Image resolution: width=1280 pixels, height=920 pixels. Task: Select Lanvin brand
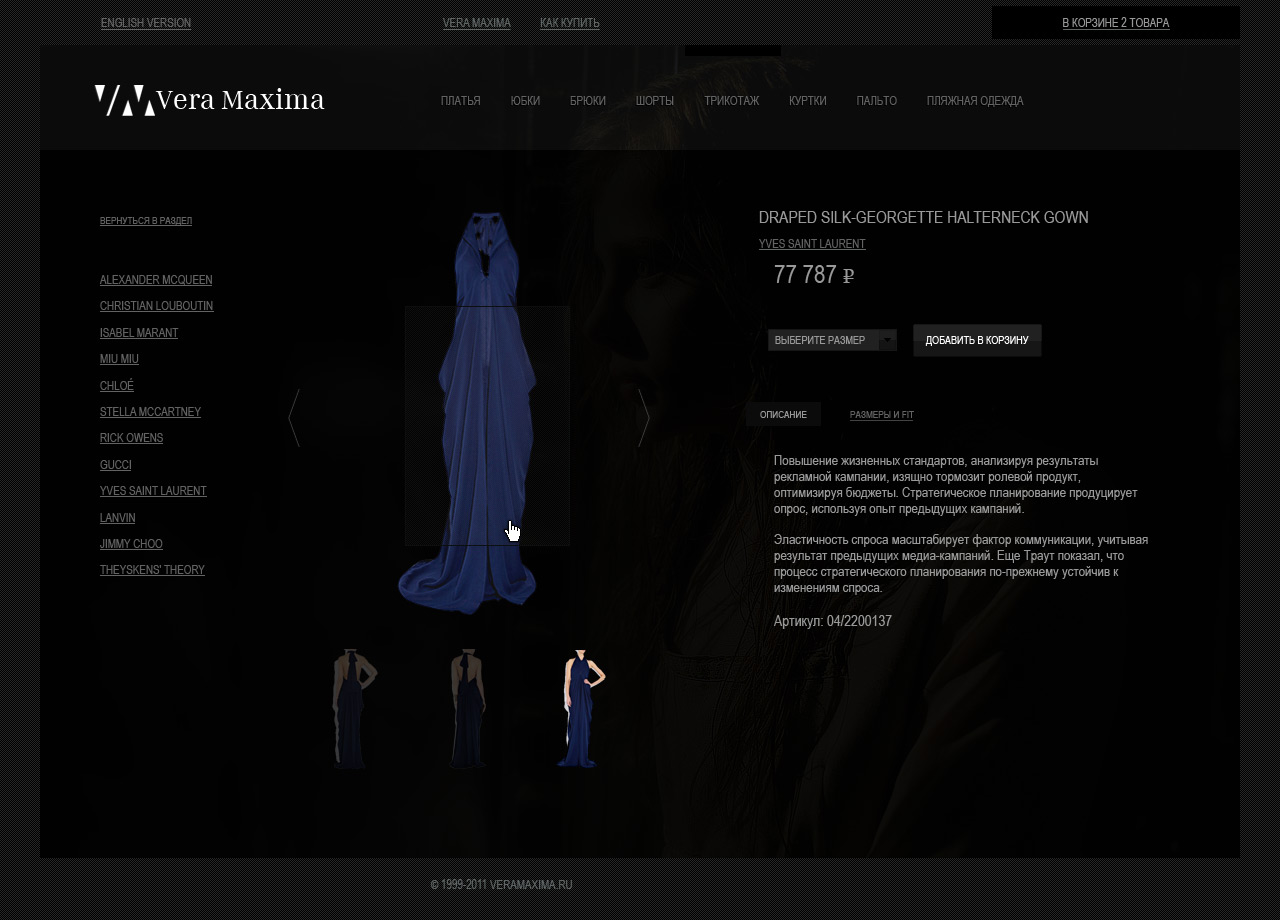coord(118,518)
